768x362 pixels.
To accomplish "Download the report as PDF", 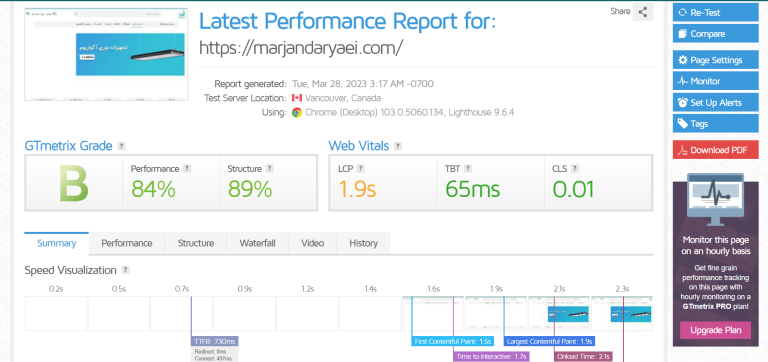I will [716, 150].
